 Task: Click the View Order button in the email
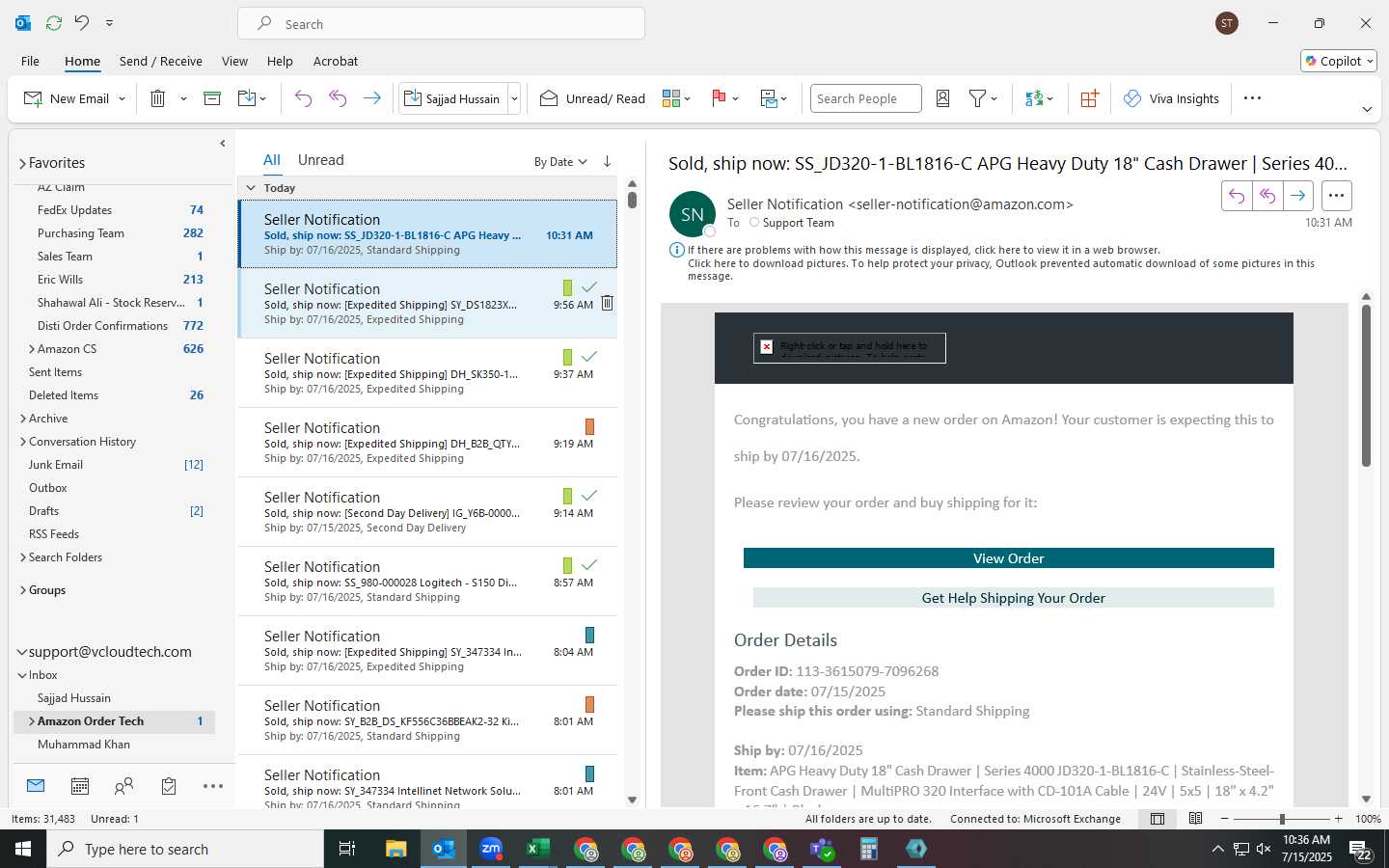tap(1009, 558)
